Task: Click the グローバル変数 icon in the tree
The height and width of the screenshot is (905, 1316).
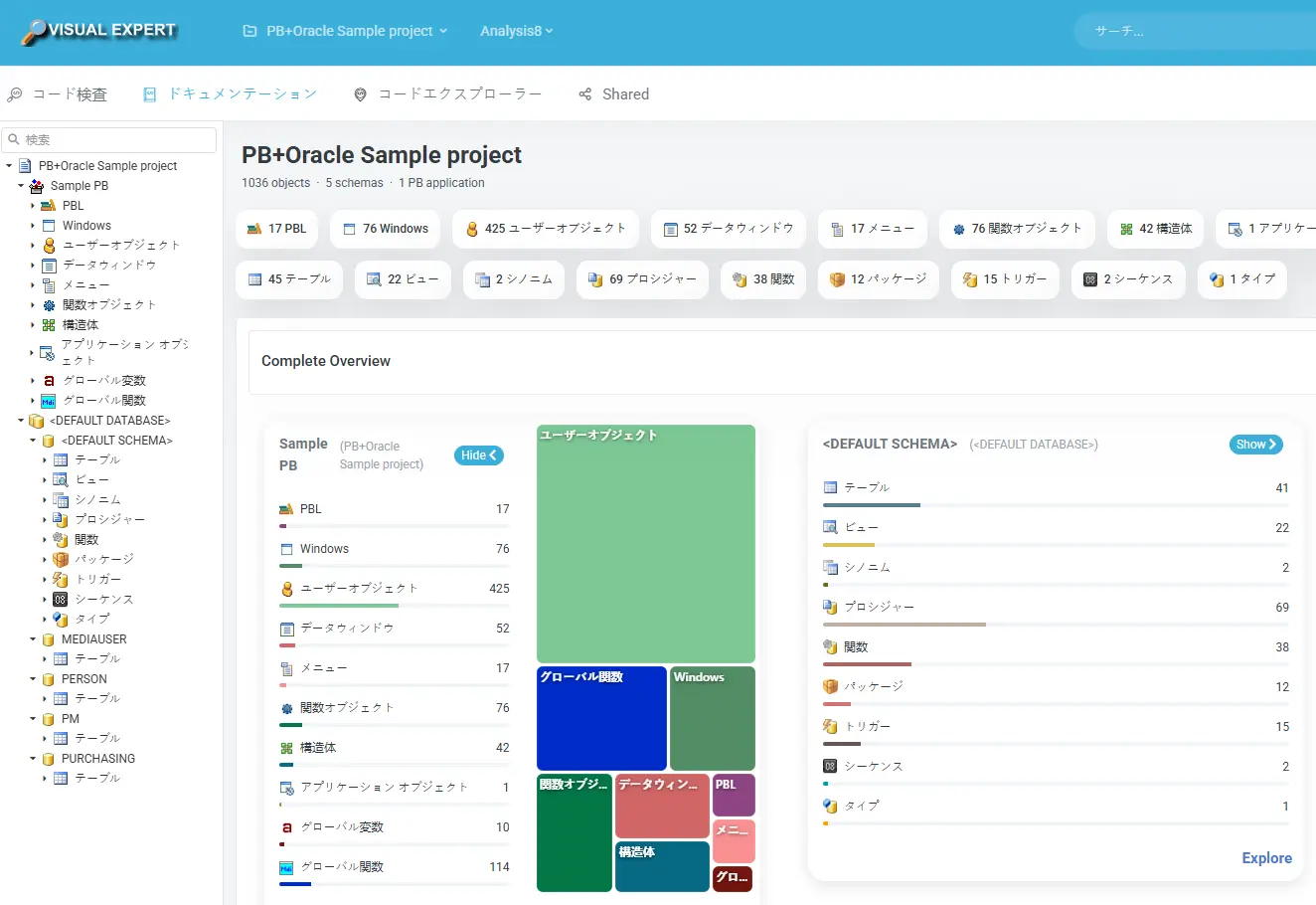Action: click(49, 381)
